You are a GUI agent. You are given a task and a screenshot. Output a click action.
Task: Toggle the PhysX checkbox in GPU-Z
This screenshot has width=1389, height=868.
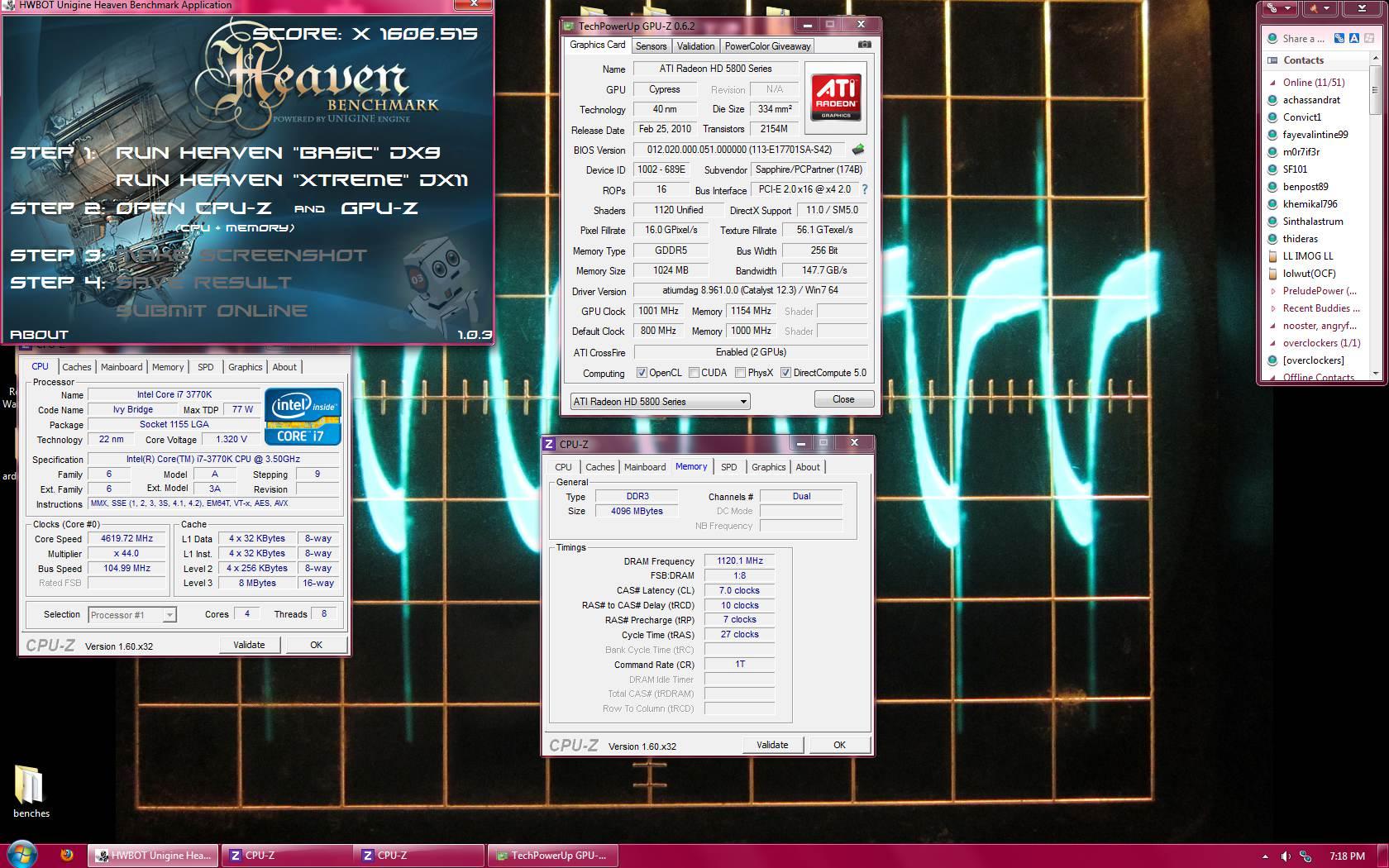tap(740, 373)
